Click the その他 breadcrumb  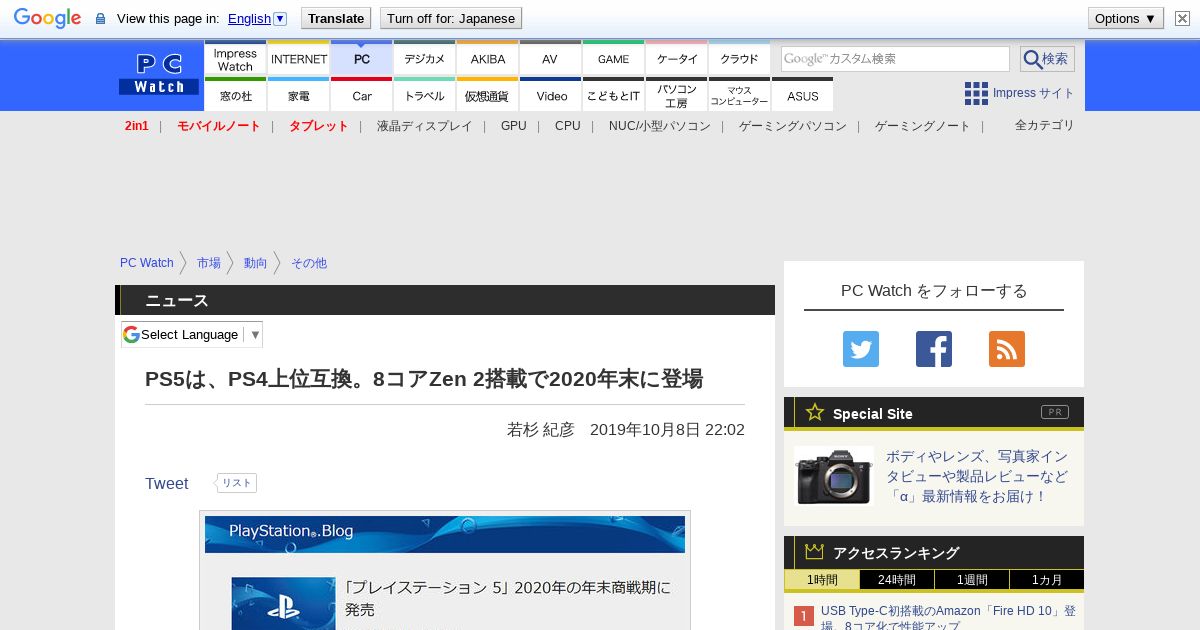pos(308,263)
